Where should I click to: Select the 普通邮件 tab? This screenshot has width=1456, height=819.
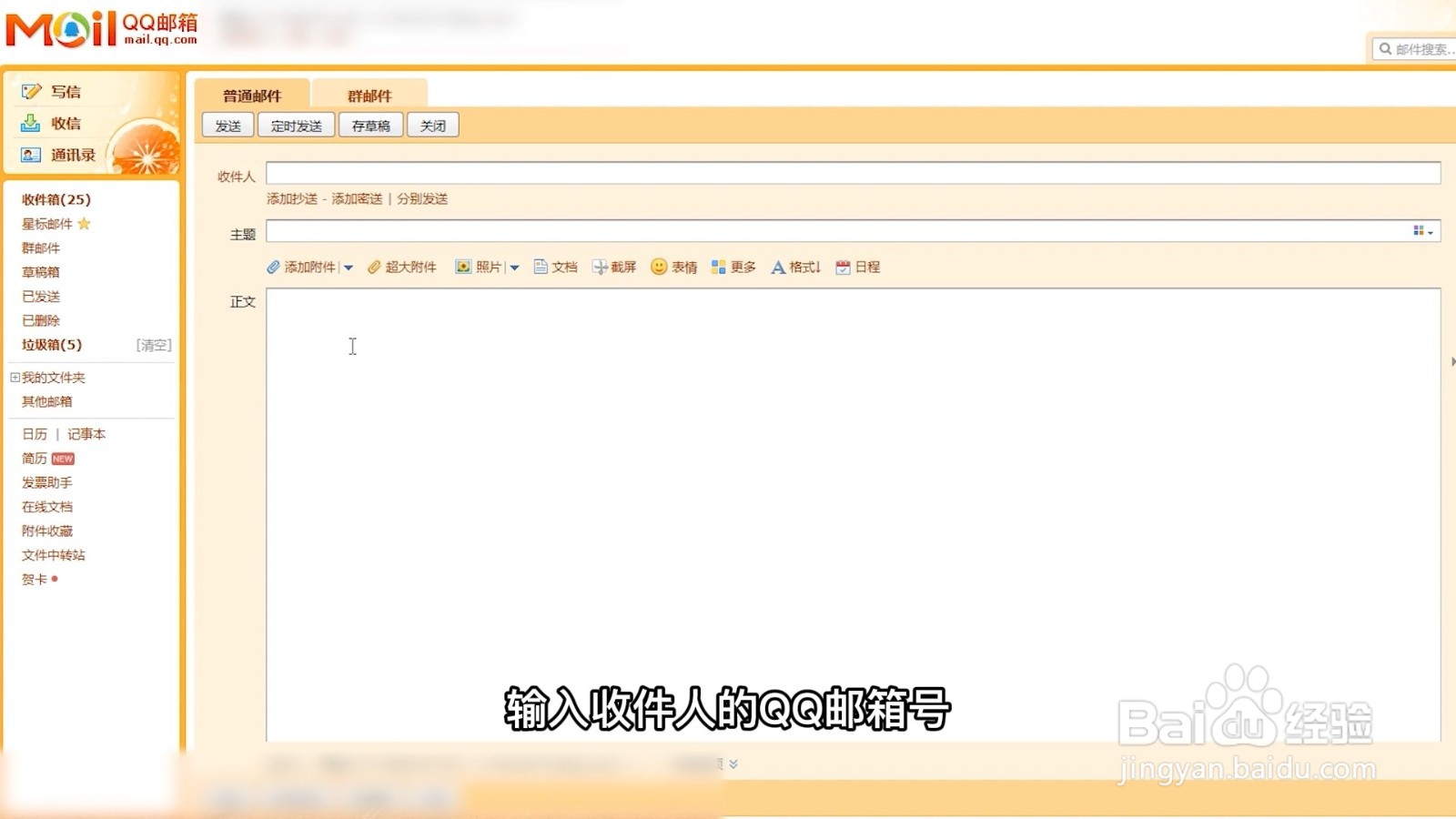click(x=252, y=95)
